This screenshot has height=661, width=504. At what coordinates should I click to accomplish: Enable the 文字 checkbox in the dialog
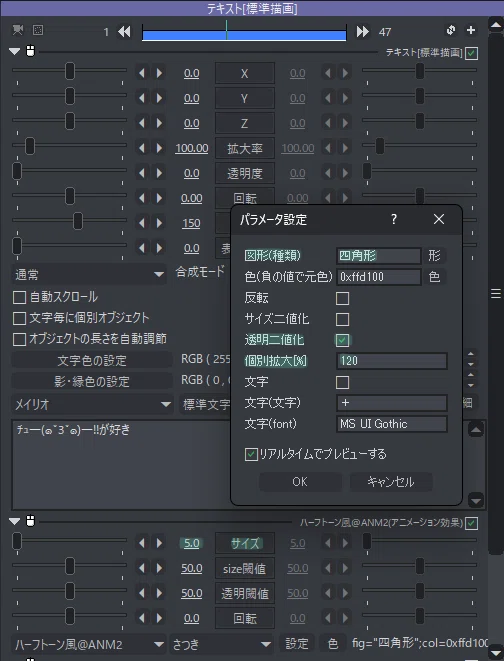click(x=342, y=382)
